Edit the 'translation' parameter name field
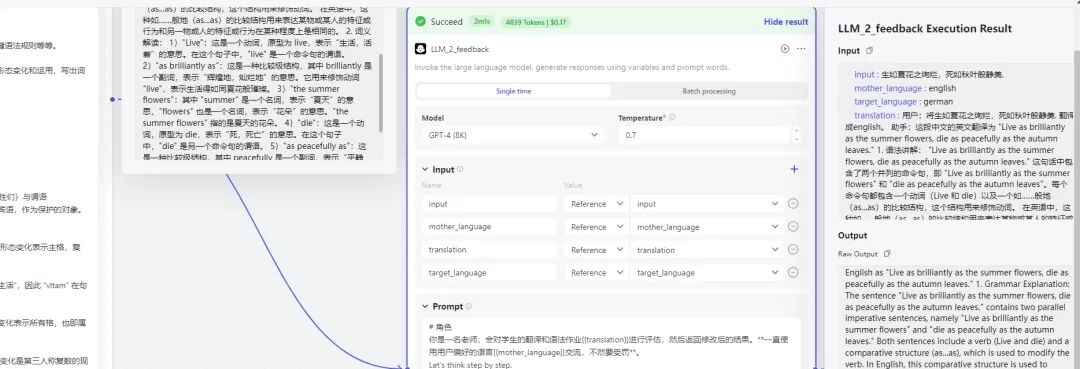The image size is (1080, 369). click(488, 249)
